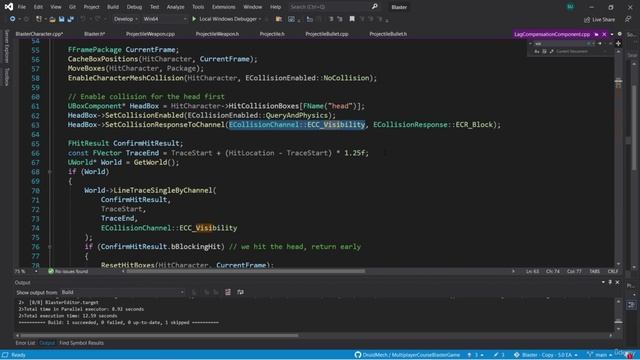
Task: Click the user account avatar
Action: pos(570,7)
